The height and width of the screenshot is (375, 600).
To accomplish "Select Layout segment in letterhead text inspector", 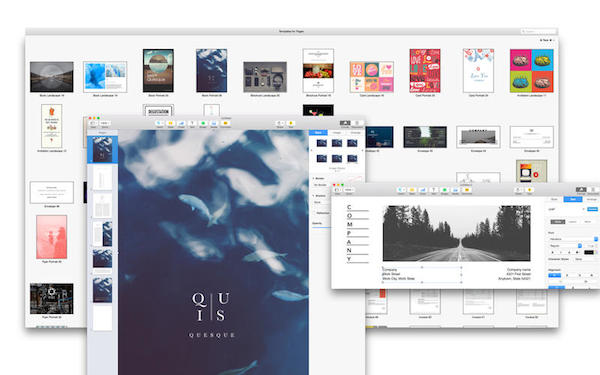I will [572, 222].
